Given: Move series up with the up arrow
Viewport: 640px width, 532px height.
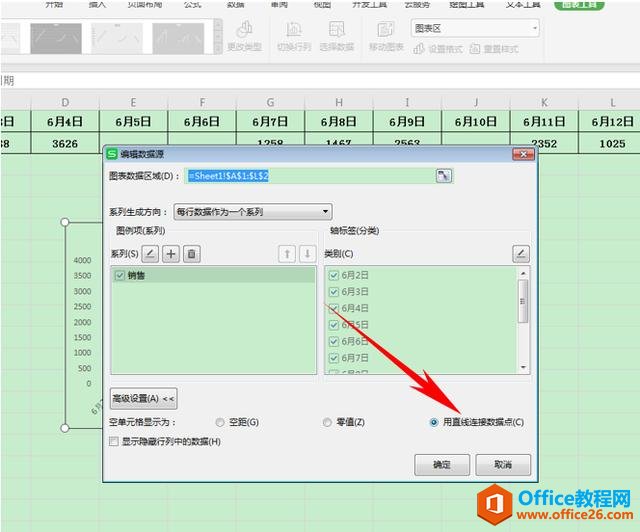Looking at the screenshot, I should pos(285,254).
